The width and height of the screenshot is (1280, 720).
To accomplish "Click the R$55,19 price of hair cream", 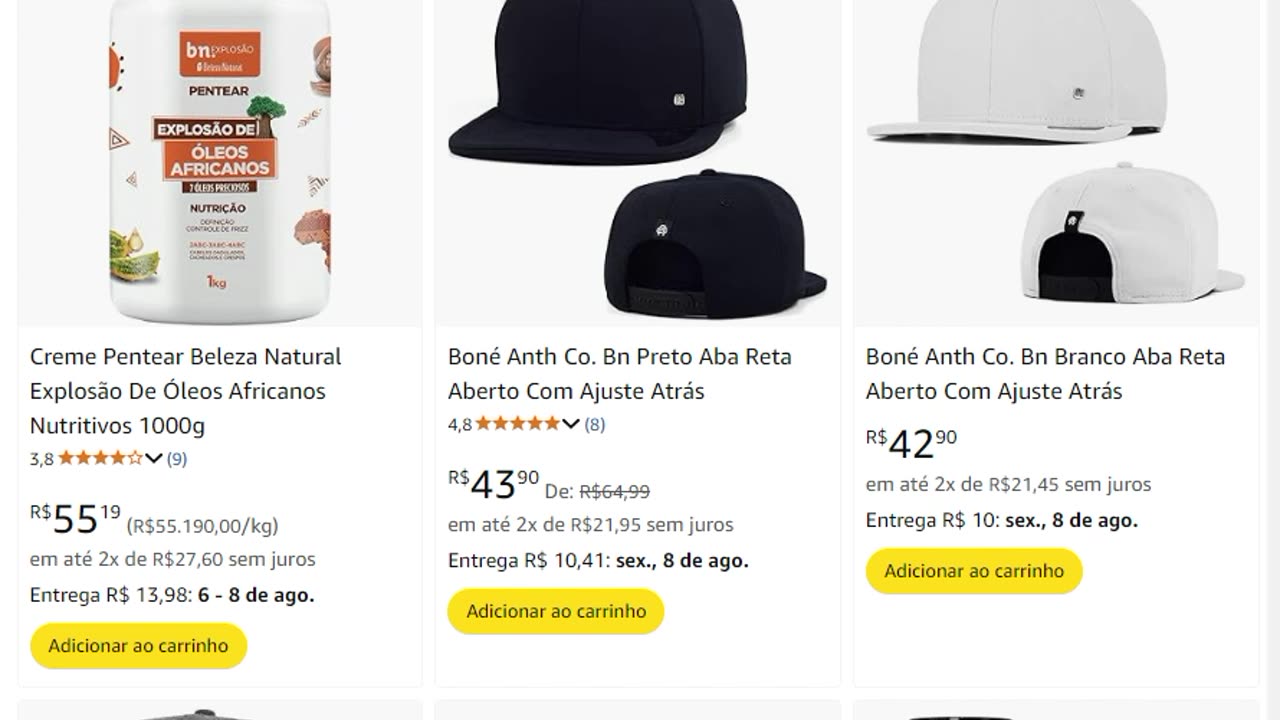I will (x=75, y=519).
